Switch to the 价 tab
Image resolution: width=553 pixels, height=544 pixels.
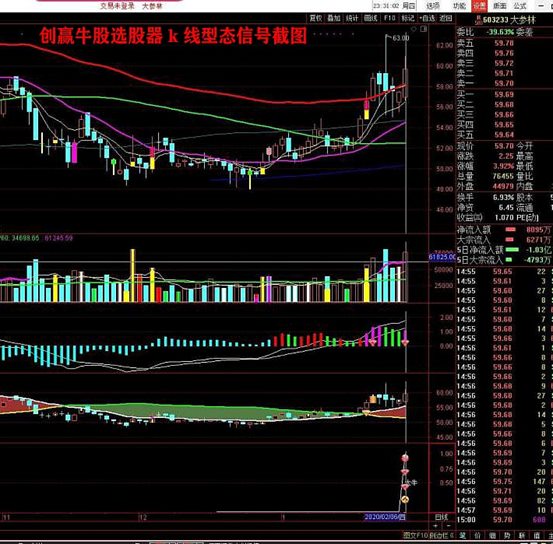pyautogui.click(x=478, y=536)
